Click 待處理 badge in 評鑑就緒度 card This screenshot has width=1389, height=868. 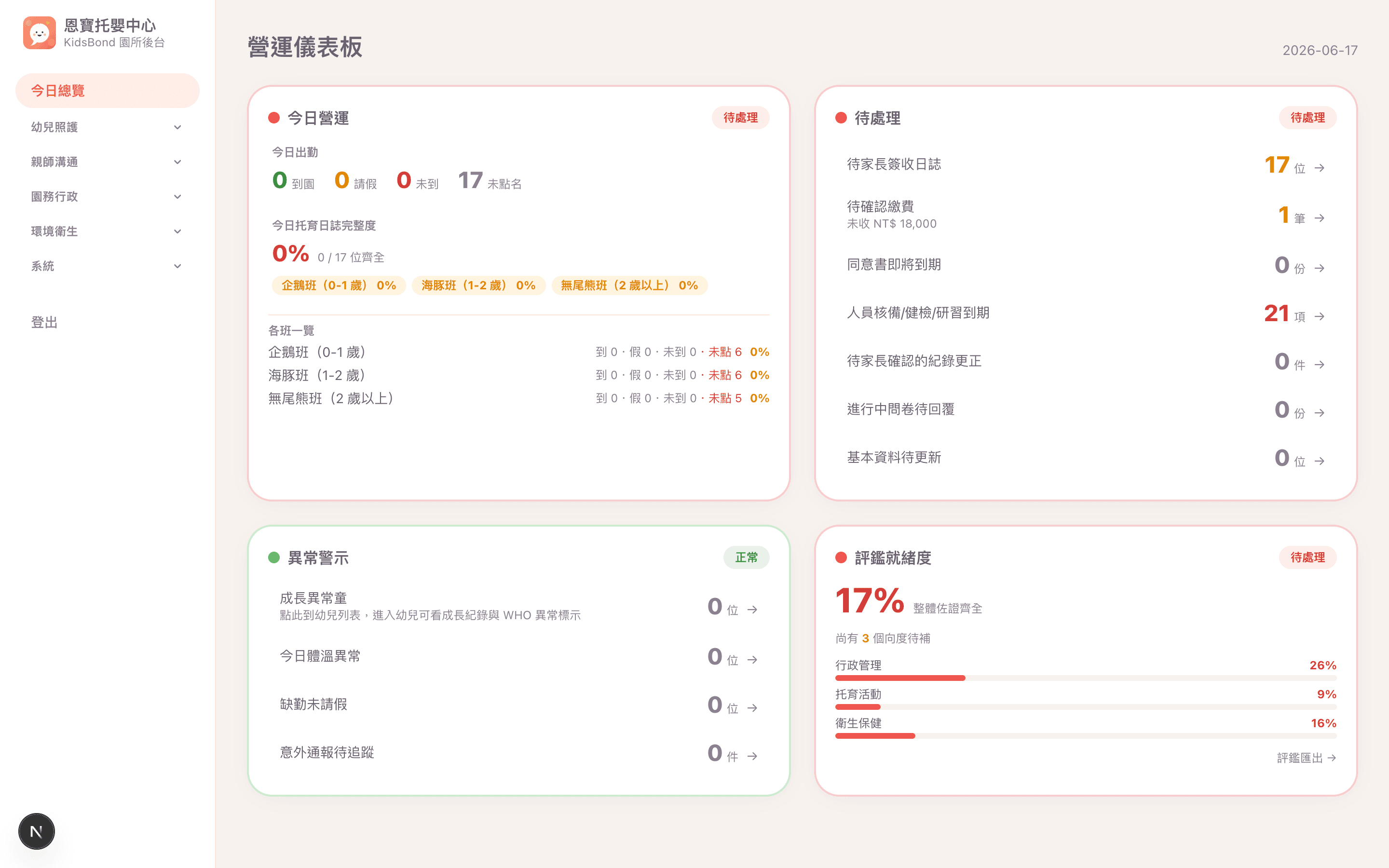pyautogui.click(x=1307, y=557)
